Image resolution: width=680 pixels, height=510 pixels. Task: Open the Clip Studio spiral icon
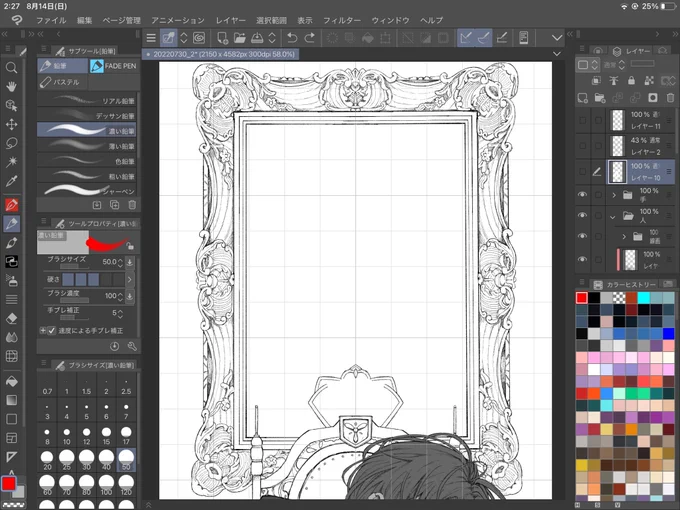pos(199,38)
